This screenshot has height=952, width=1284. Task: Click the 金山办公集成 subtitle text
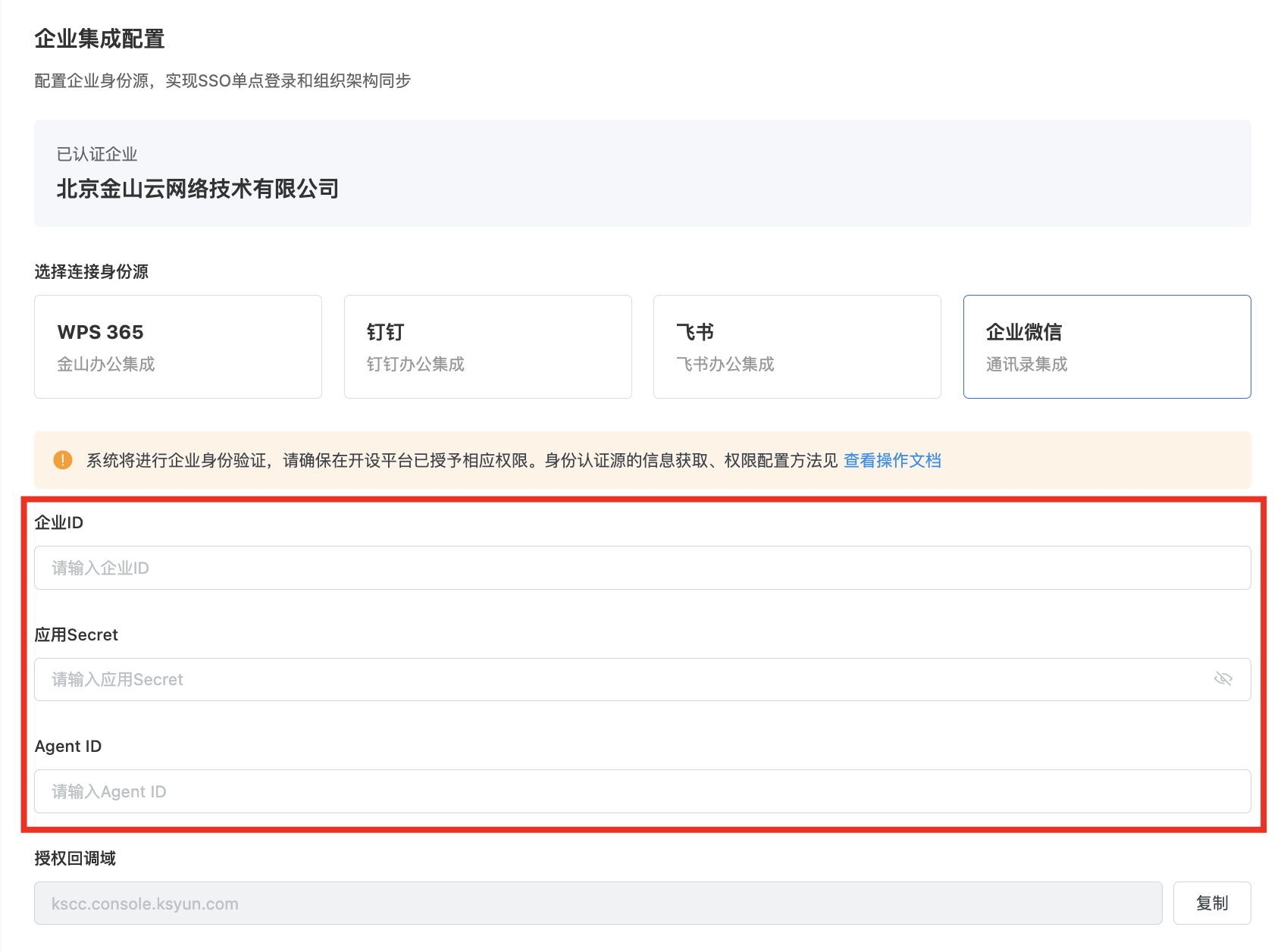click(106, 365)
